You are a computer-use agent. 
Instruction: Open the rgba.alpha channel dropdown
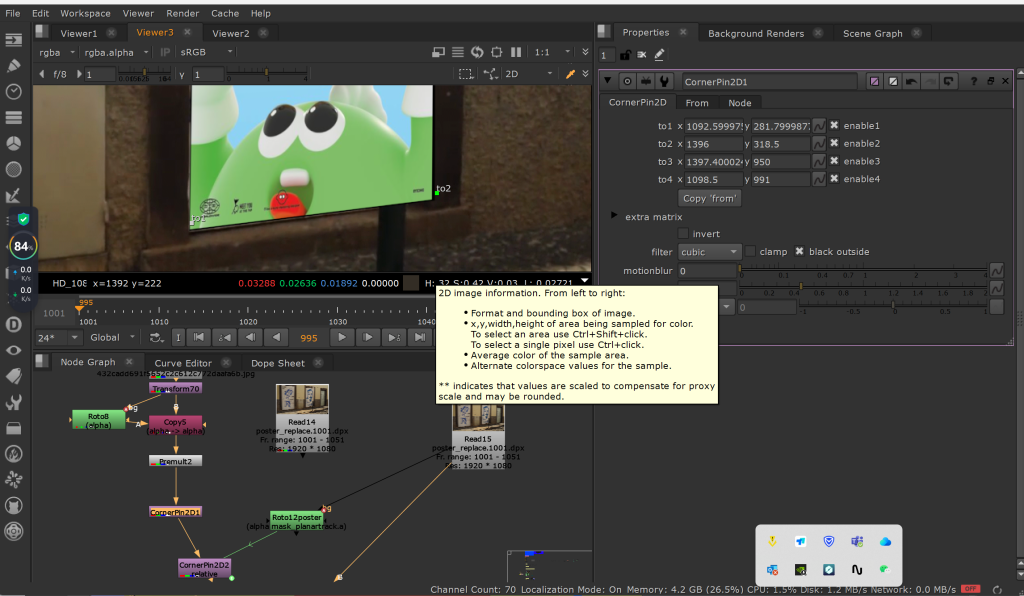(116, 52)
